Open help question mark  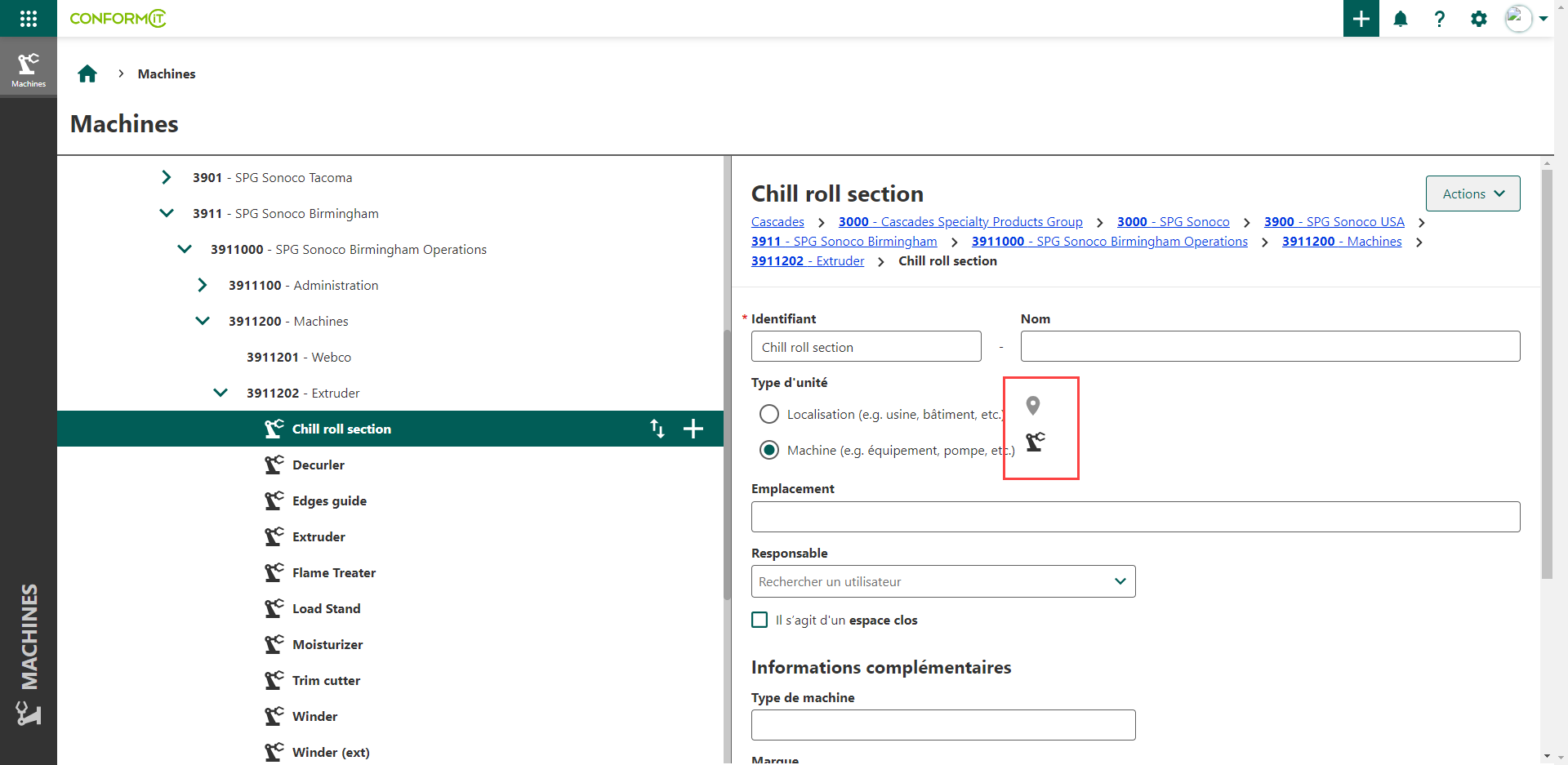(1440, 19)
